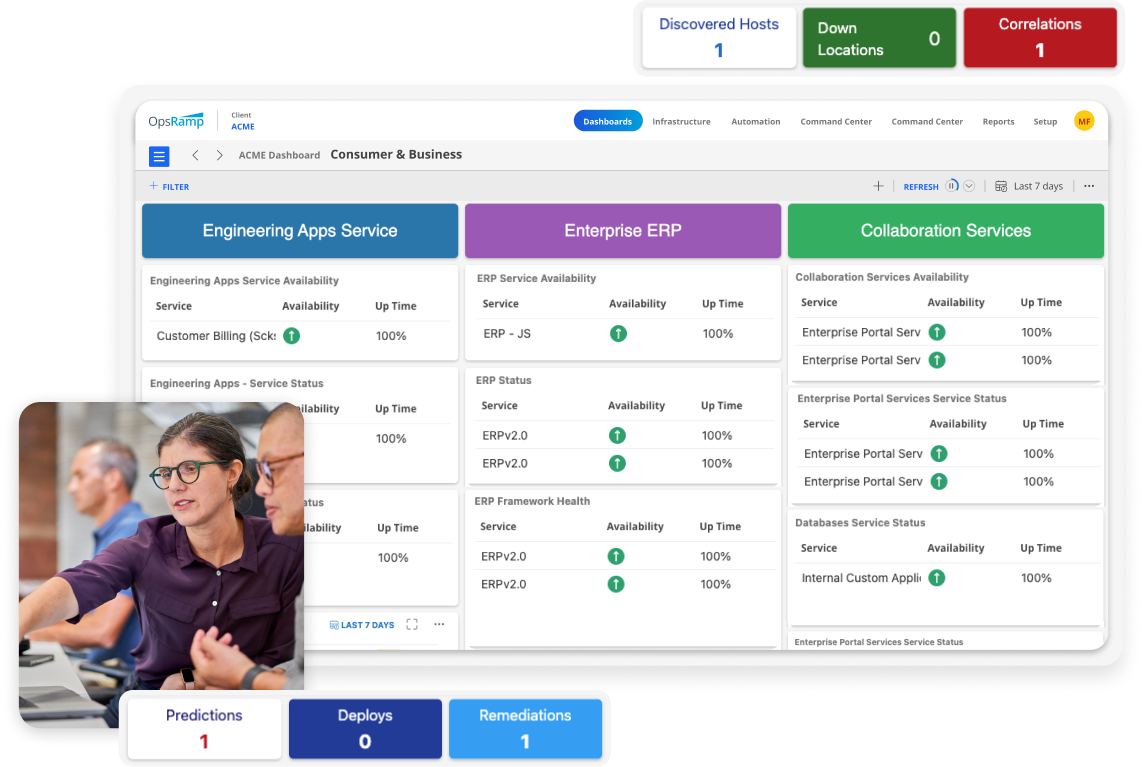Click the 100% uptime for Customer Billing
The height and width of the screenshot is (767, 1144).
[391, 336]
